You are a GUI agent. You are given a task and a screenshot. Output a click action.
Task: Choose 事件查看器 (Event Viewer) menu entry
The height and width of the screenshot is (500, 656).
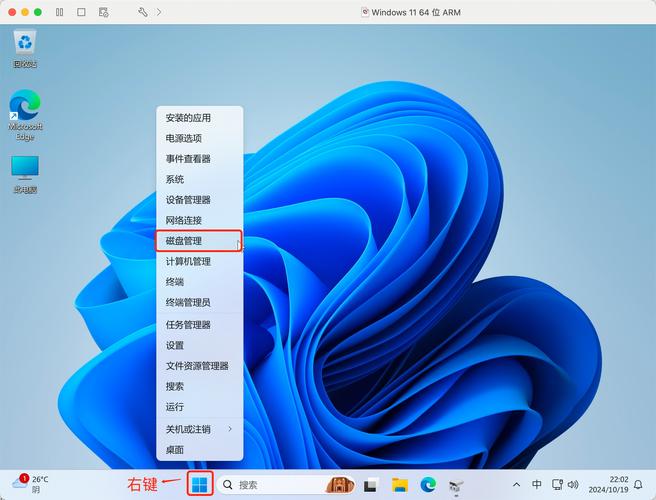[x=200, y=159]
